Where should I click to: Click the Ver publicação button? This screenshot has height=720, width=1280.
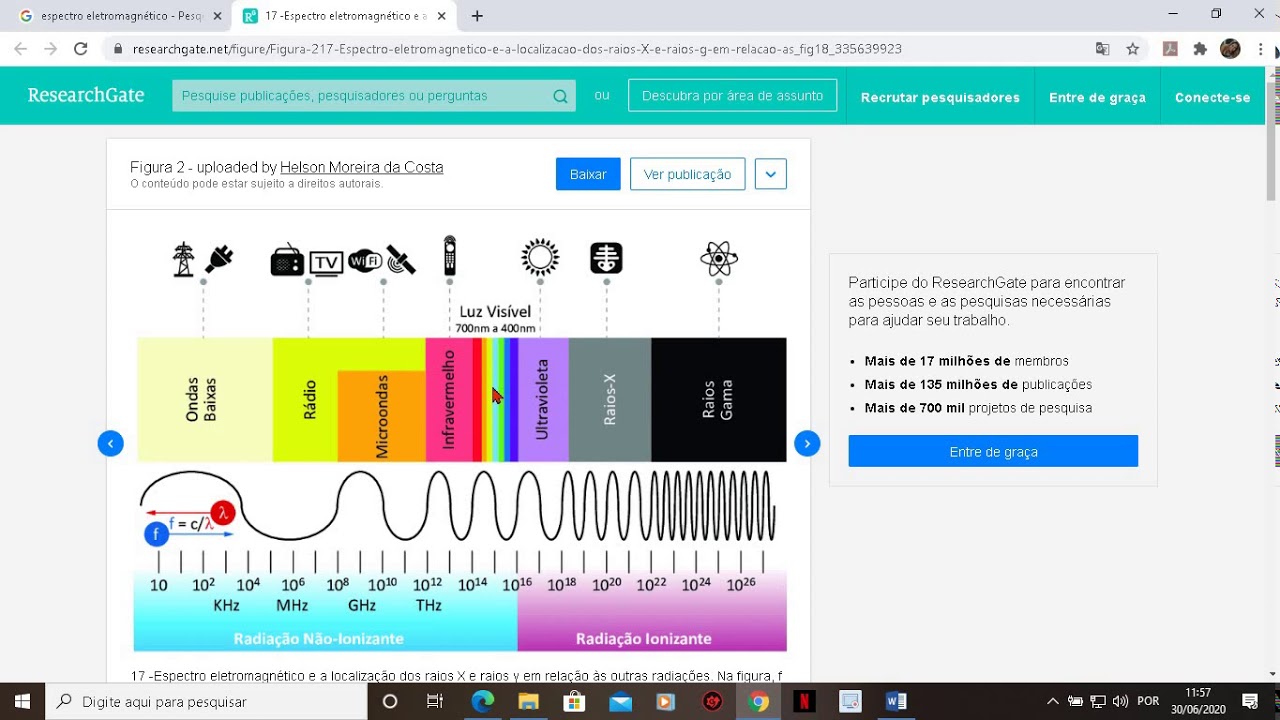click(x=687, y=174)
